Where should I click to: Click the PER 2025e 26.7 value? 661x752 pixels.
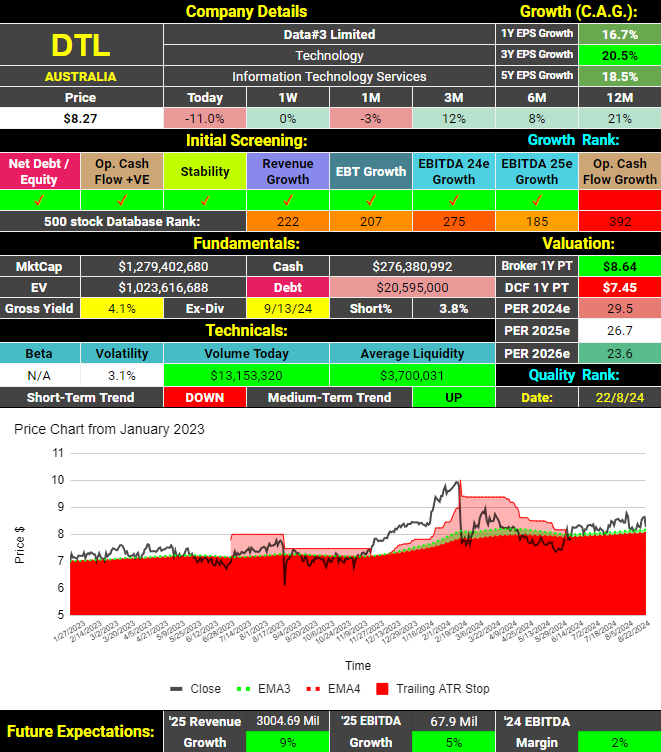pyautogui.click(x=620, y=331)
